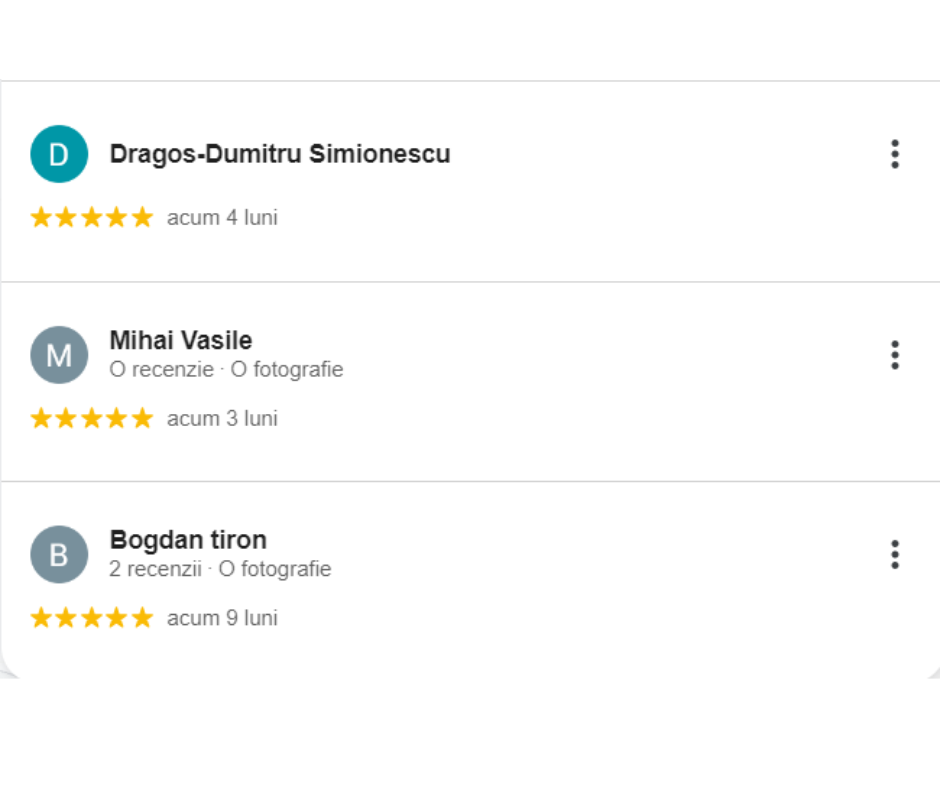Go to Bogdan tiron's profile name
The width and height of the screenshot is (940, 788).
pos(188,540)
